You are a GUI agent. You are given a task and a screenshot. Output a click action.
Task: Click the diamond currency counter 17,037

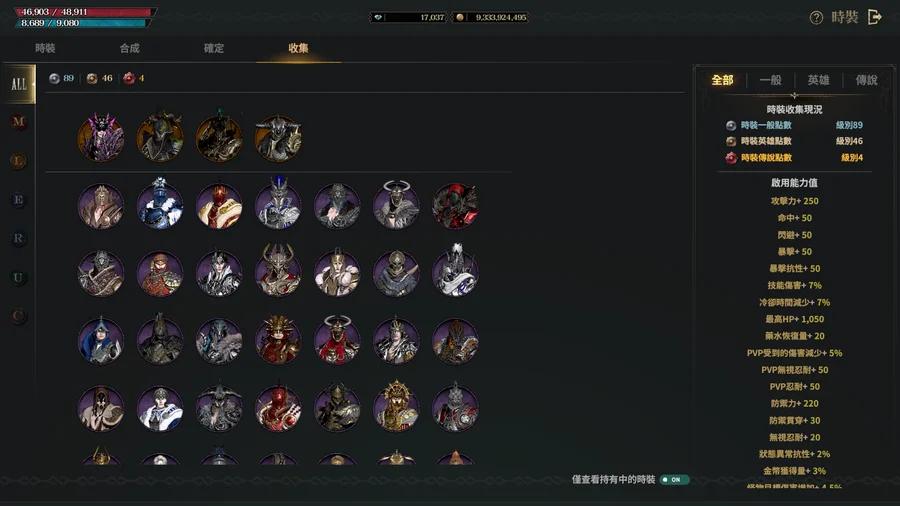coord(408,18)
